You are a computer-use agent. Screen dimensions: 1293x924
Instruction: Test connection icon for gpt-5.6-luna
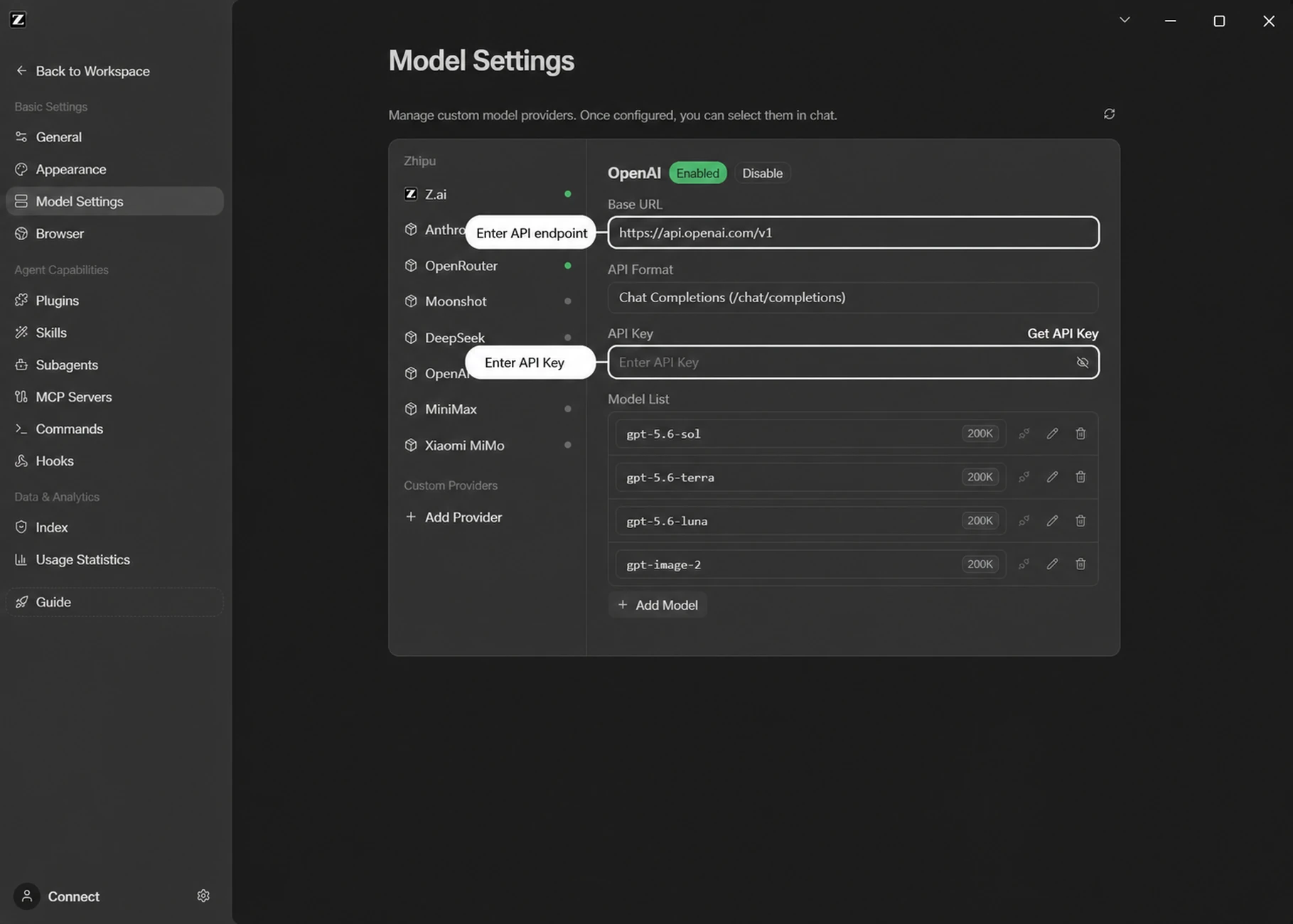click(x=1024, y=521)
